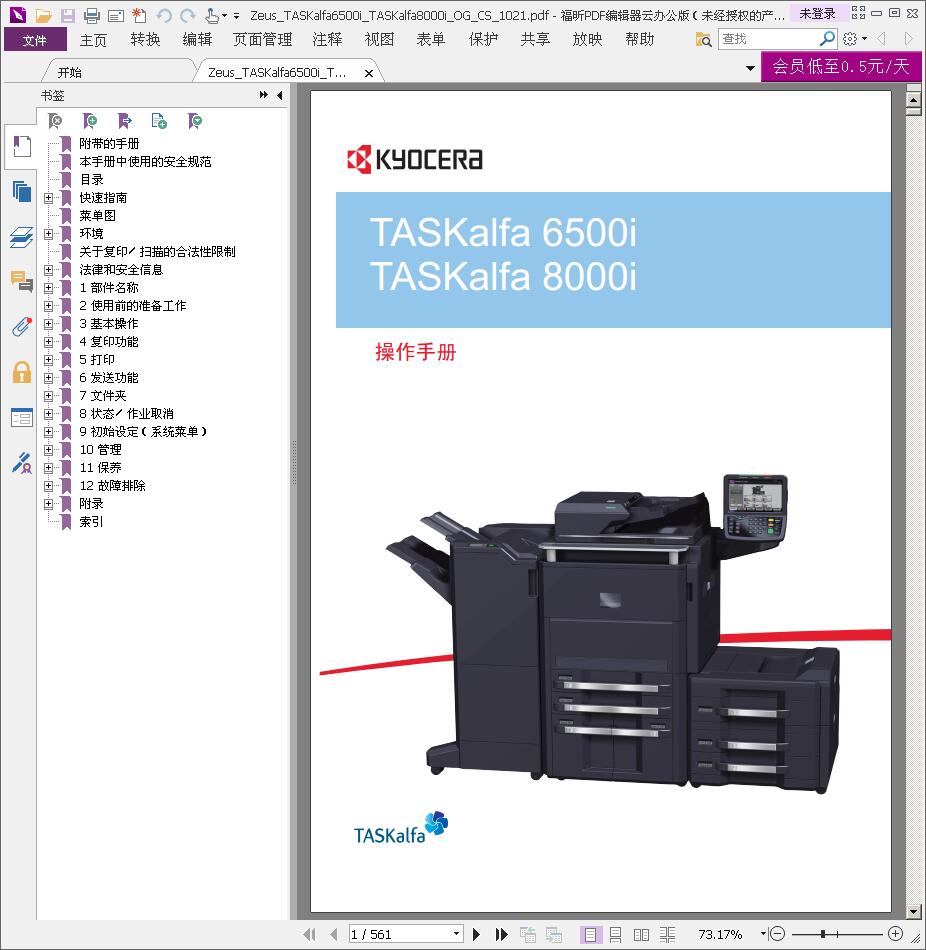Click the last bookmark toolbar icon
The image size is (926, 950).
click(195, 121)
